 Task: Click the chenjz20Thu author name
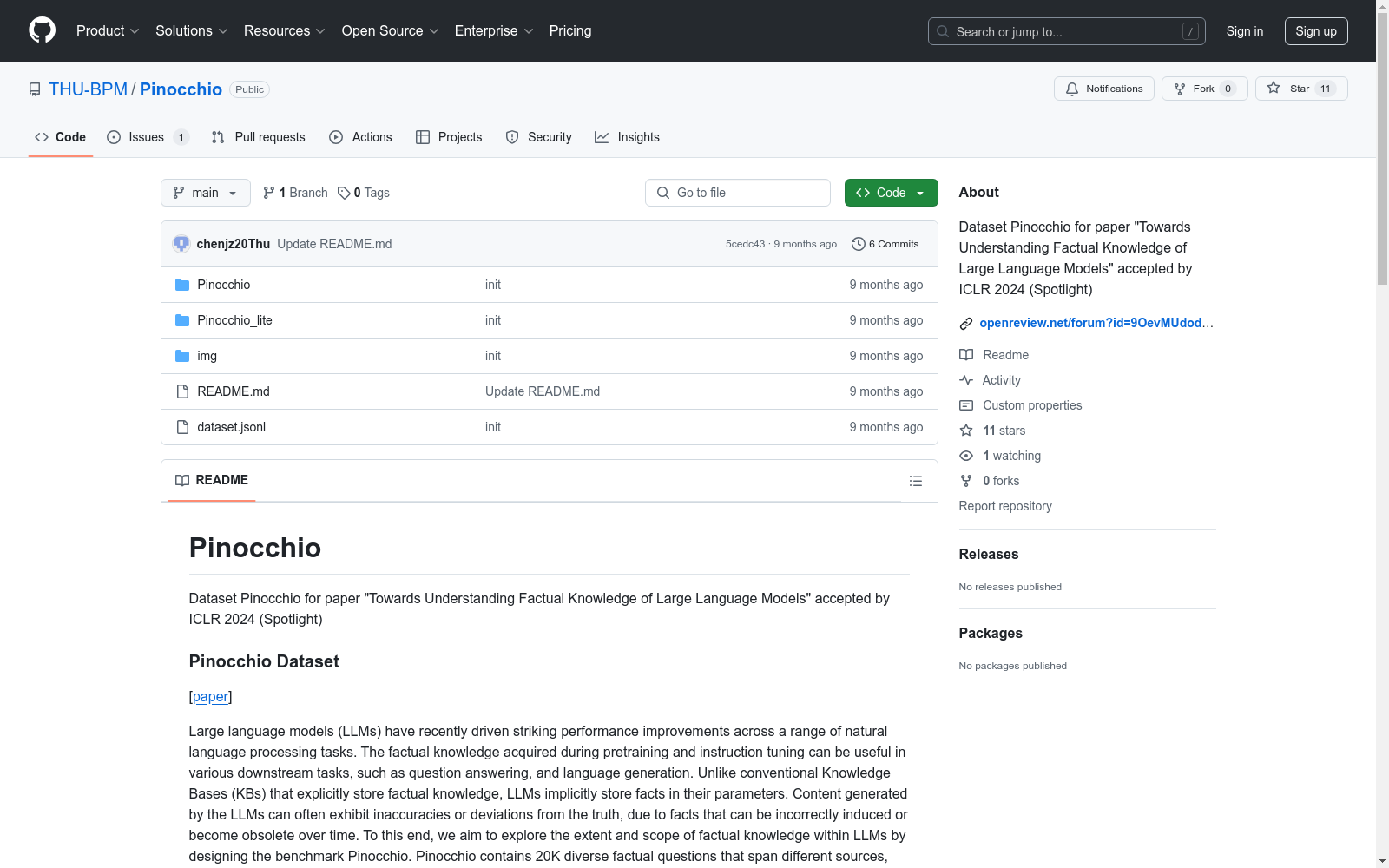234,244
